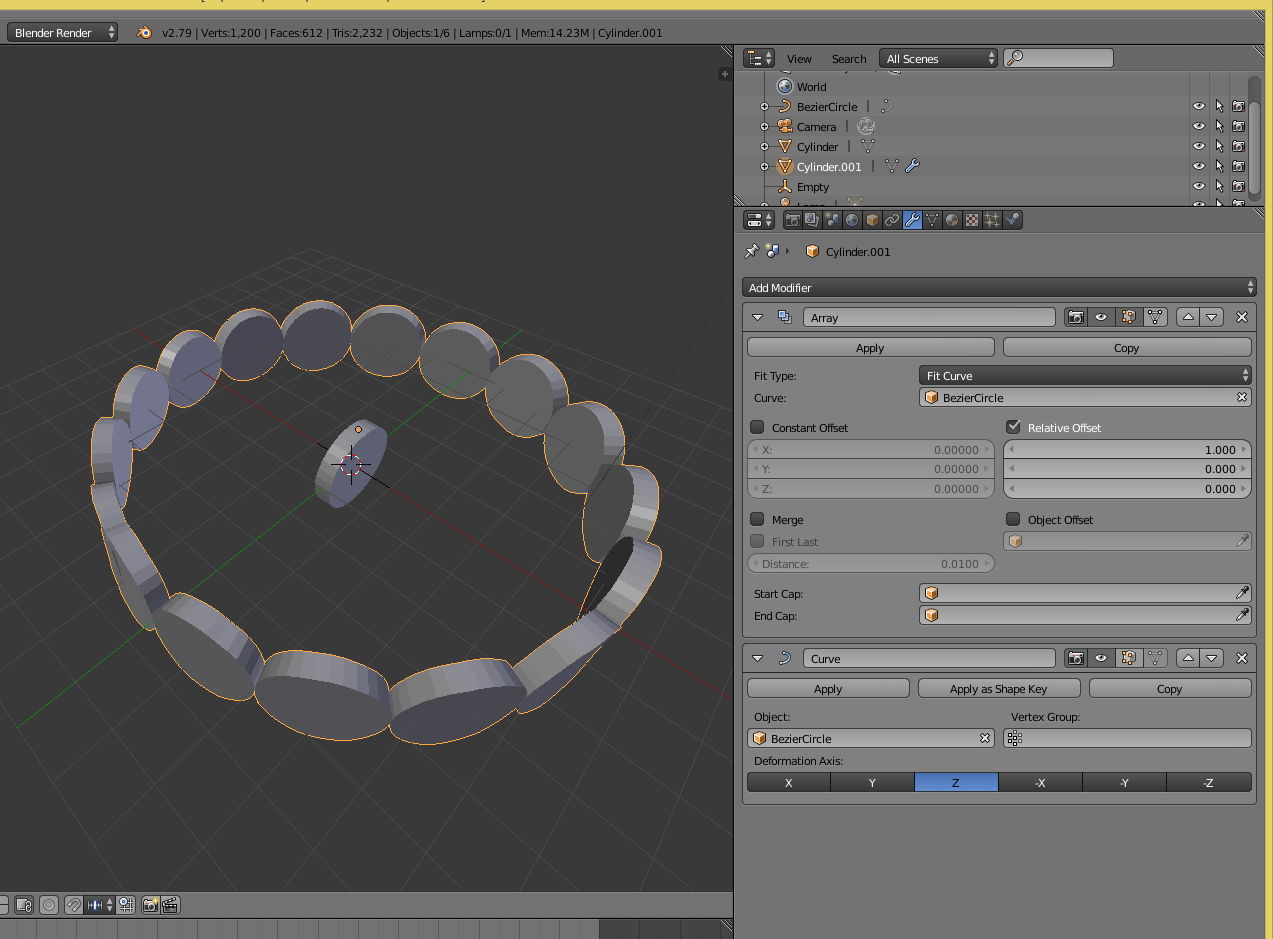Toggle Curve modifier edit mode display button

pos(1128,658)
